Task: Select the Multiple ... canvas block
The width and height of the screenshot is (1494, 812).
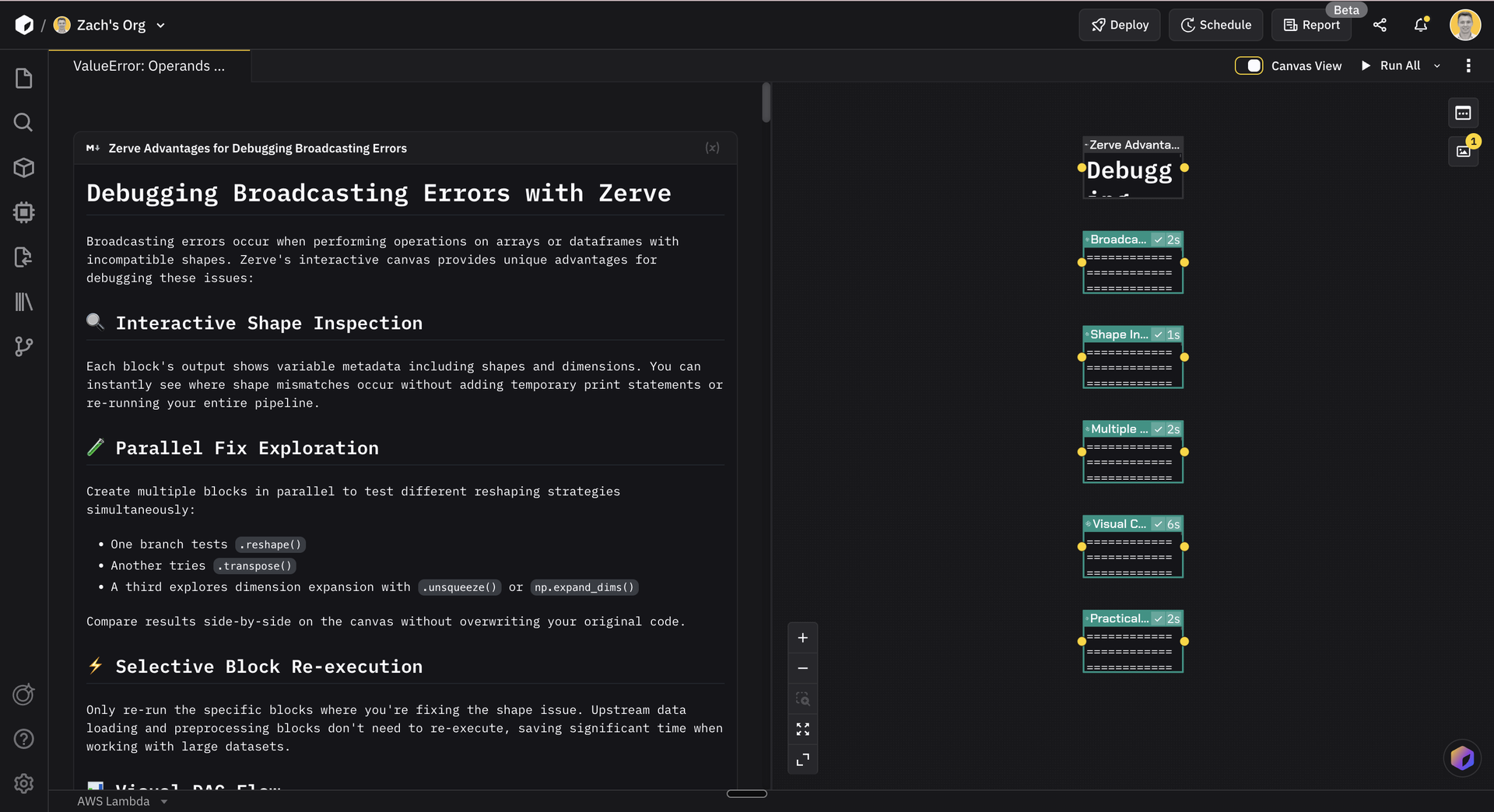Action: point(1133,452)
